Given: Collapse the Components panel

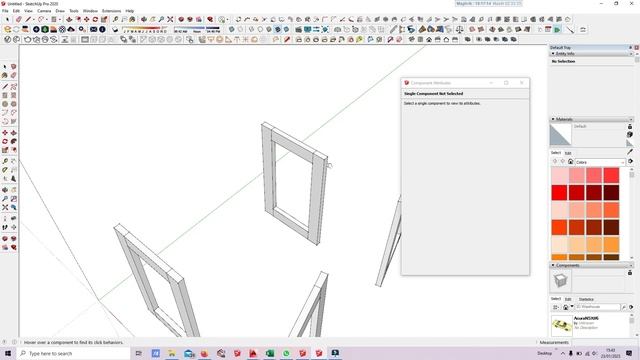Looking at the screenshot, I should (x=553, y=265).
